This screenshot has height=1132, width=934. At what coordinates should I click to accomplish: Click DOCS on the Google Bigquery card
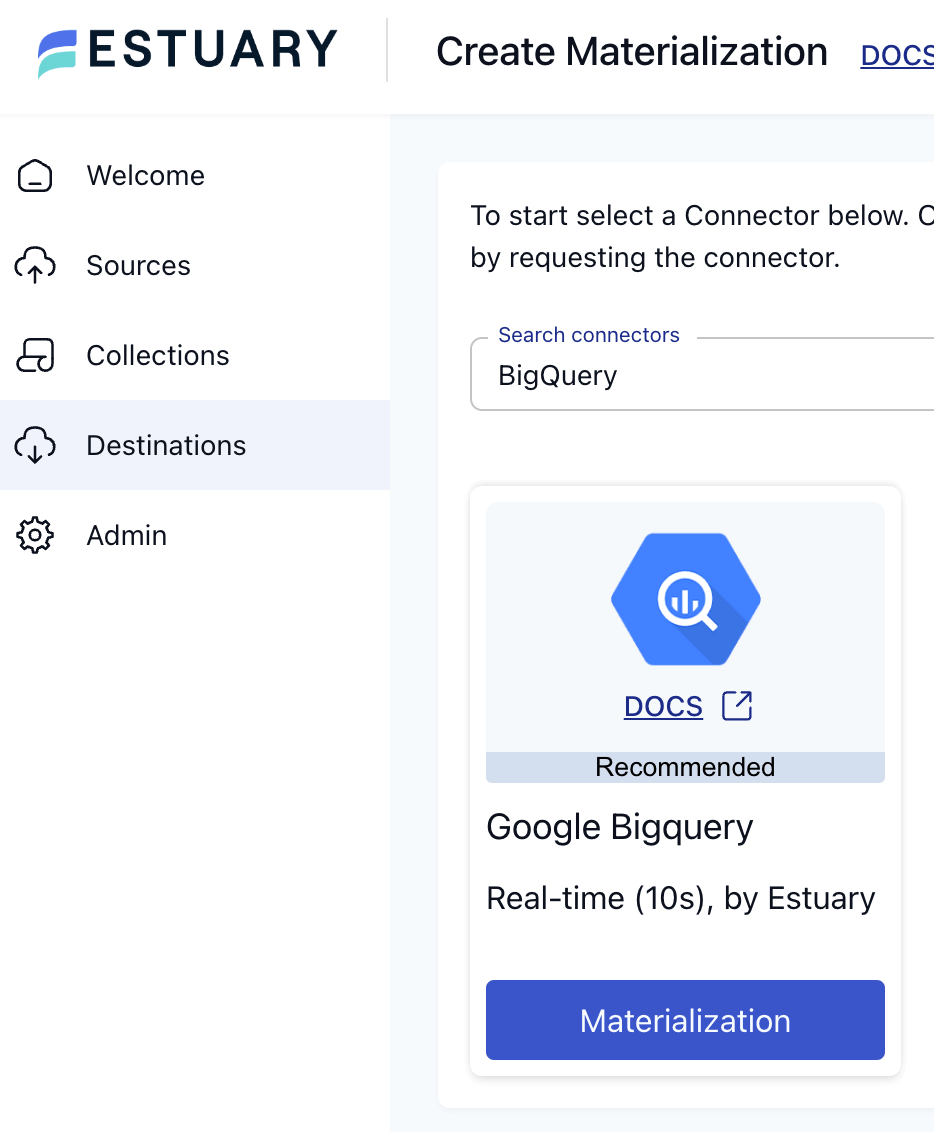click(663, 706)
